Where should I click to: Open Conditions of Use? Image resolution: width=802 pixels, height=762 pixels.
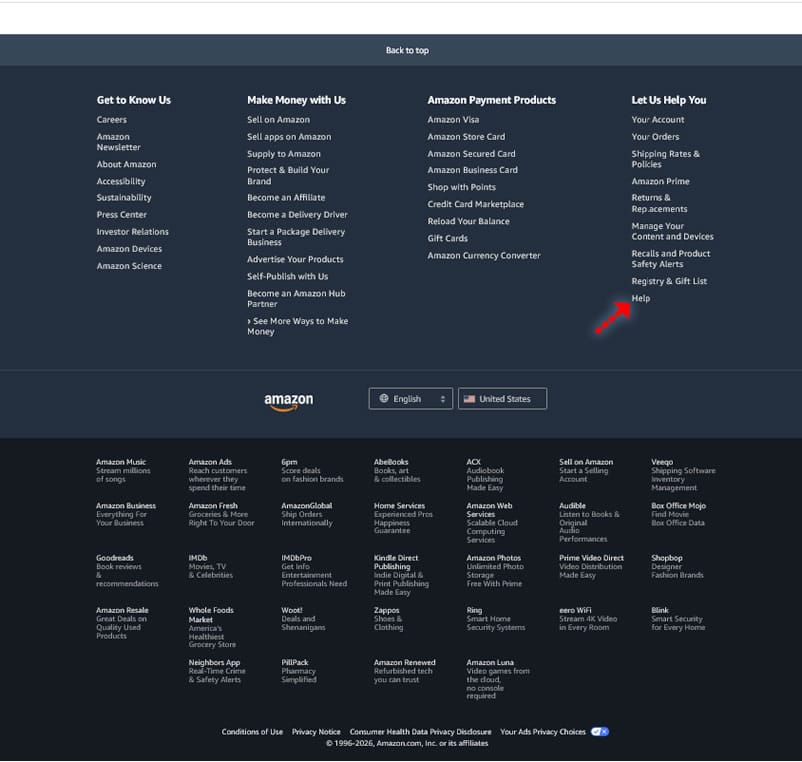click(x=252, y=732)
